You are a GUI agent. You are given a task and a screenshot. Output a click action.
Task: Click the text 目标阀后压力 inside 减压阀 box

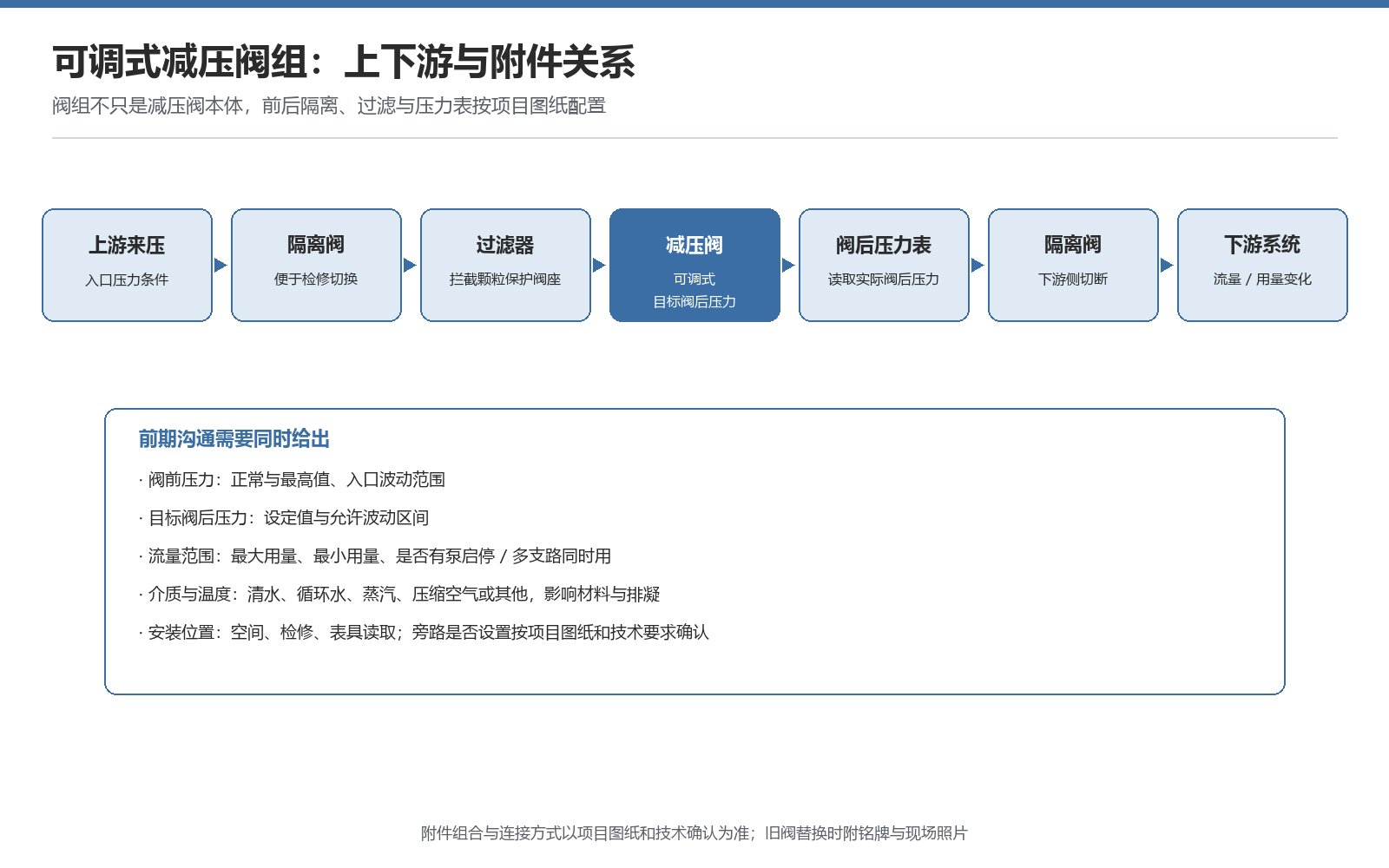(x=694, y=302)
